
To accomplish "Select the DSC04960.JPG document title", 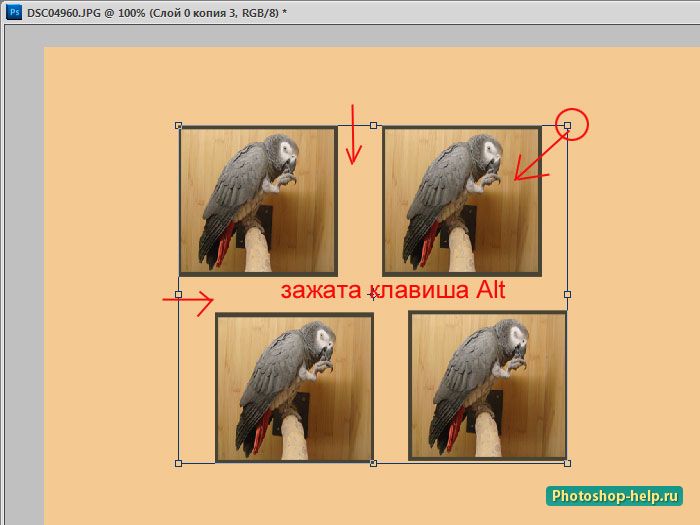I will click(x=157, y=13).
